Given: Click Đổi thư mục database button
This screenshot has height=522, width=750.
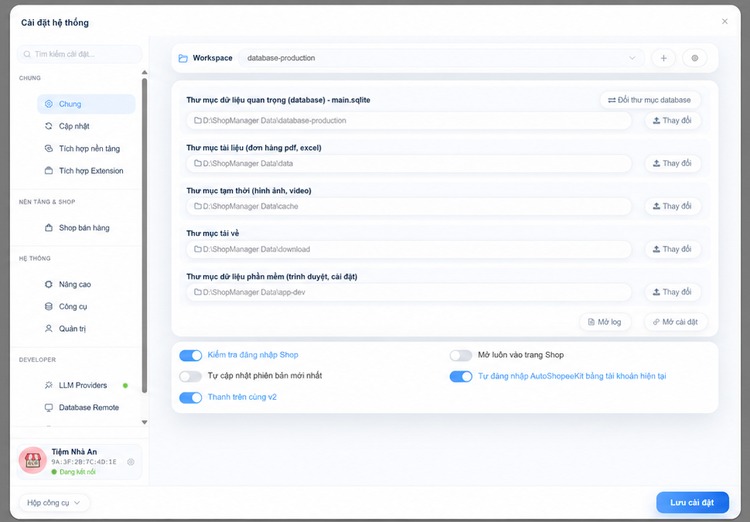Looking at the screenshot, I should (x=650, y=100).
